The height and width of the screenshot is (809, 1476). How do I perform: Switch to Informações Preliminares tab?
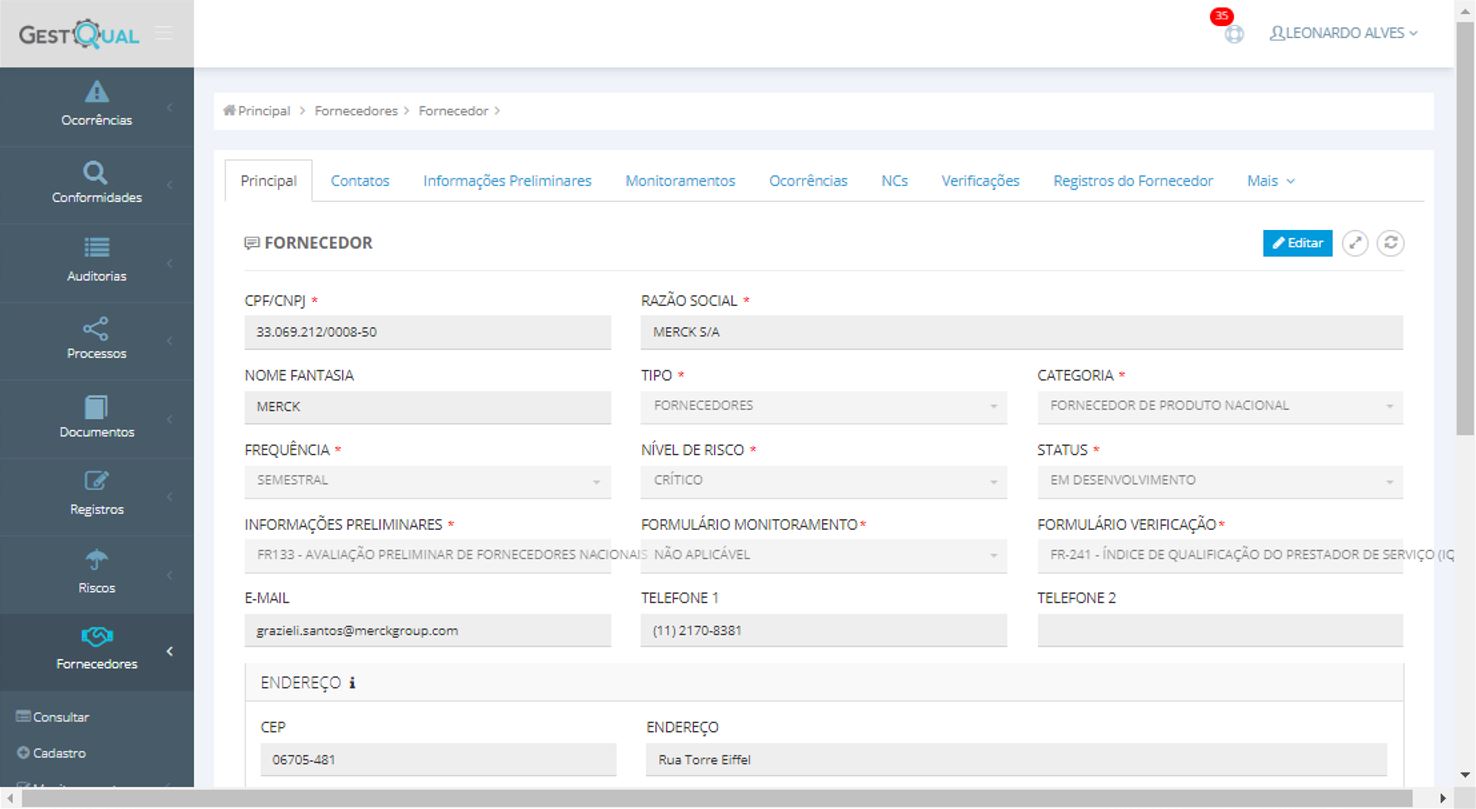pos(507,181)
